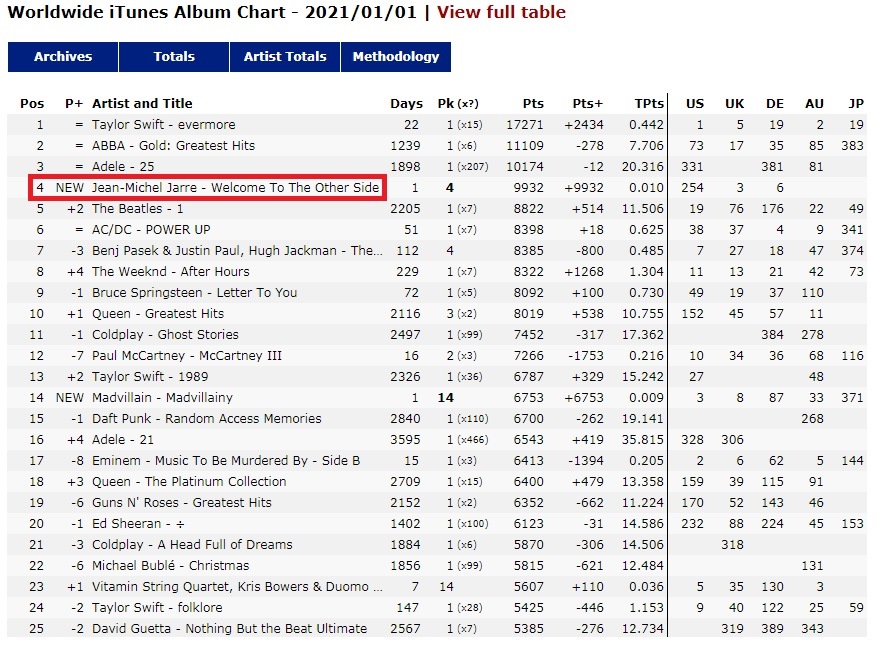Click the View full table link
876x649 pixels.
tap(501, 12)
